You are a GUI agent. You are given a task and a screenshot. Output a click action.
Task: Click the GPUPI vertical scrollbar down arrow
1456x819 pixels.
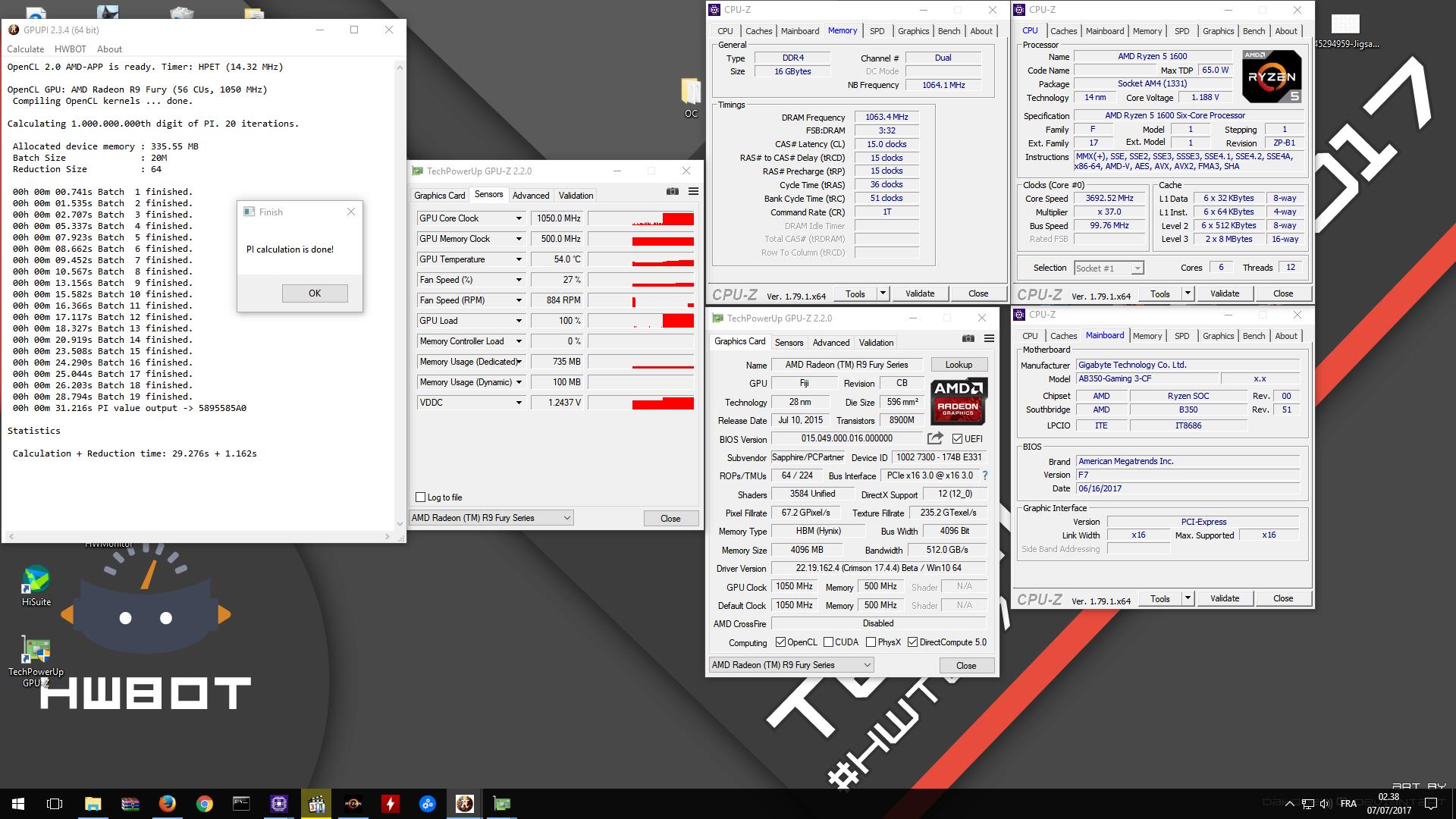[x=400, y=524]
